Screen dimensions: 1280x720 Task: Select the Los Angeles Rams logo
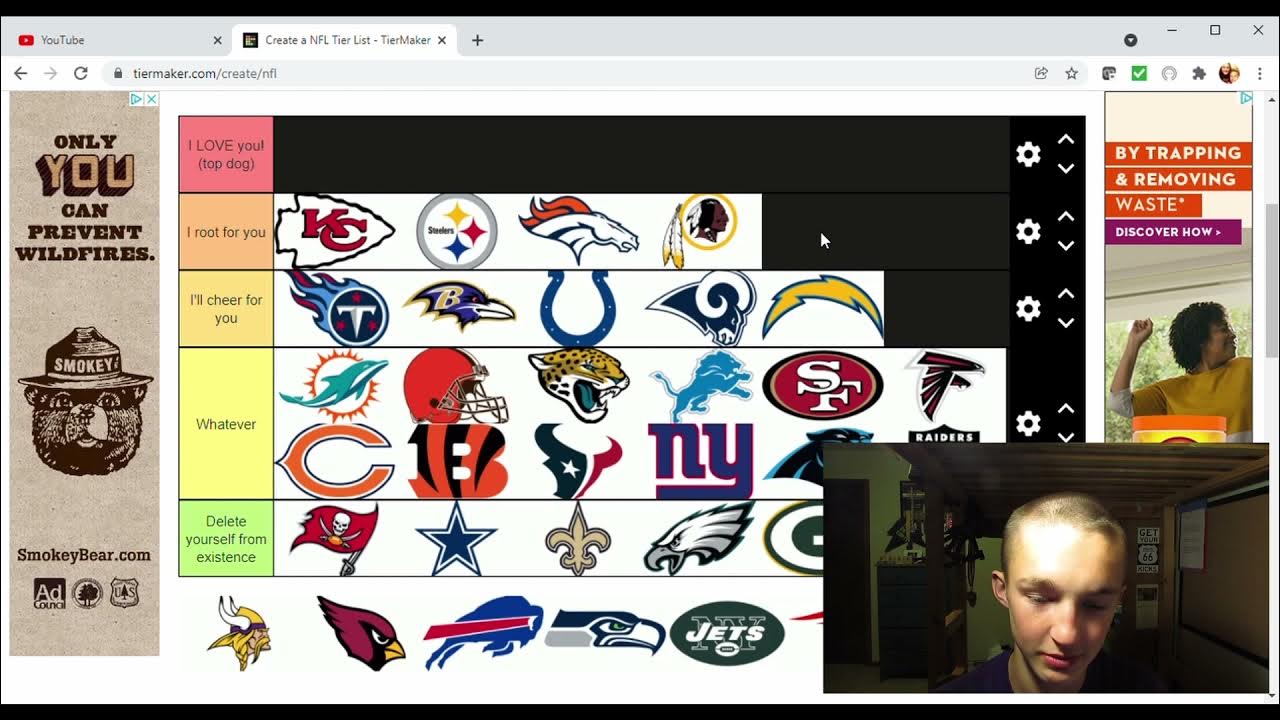(701, 308)
